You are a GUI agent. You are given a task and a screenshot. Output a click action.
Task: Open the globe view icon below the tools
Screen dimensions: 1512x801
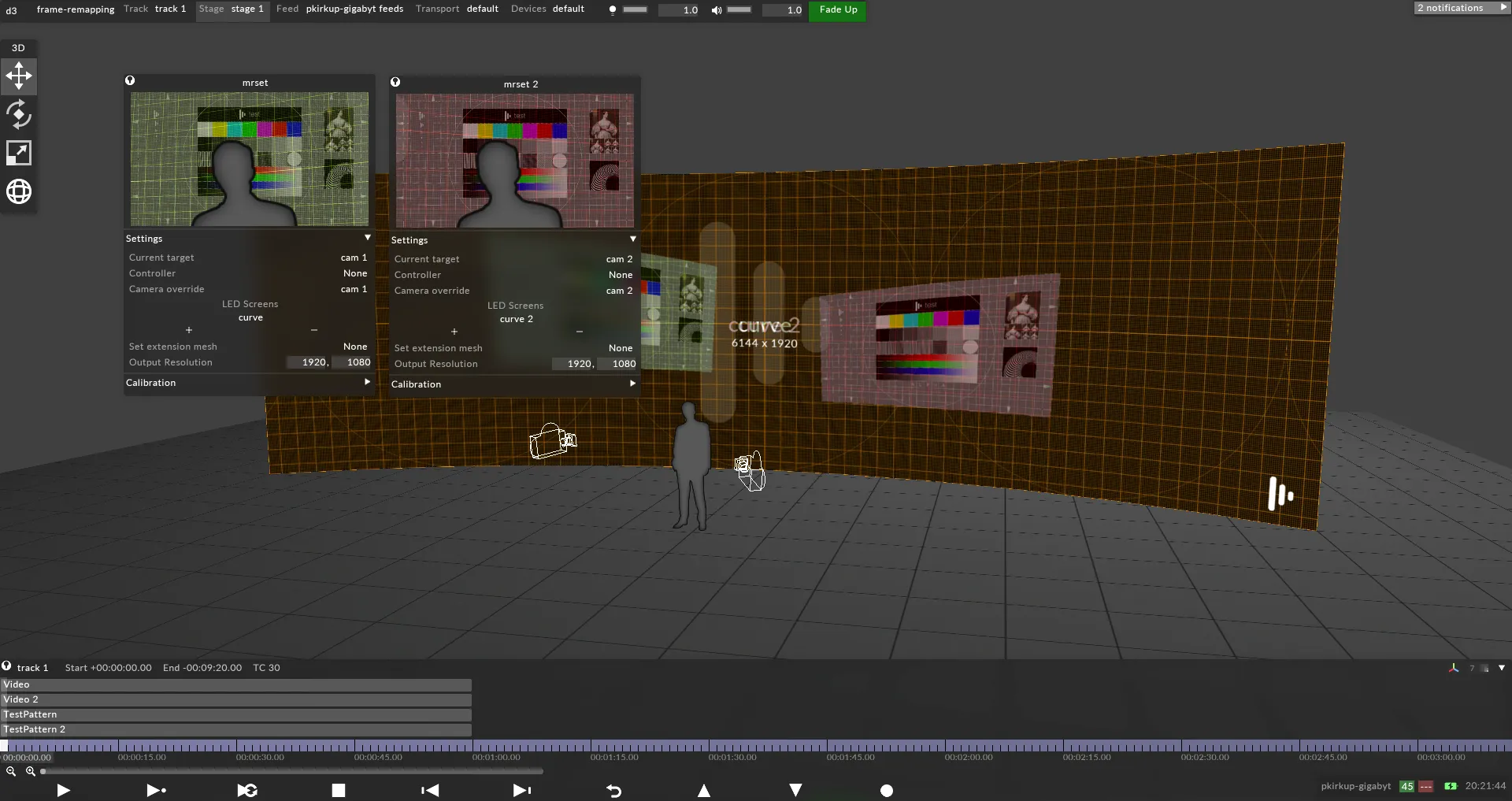pyautogui.click(x=18, y=191)
